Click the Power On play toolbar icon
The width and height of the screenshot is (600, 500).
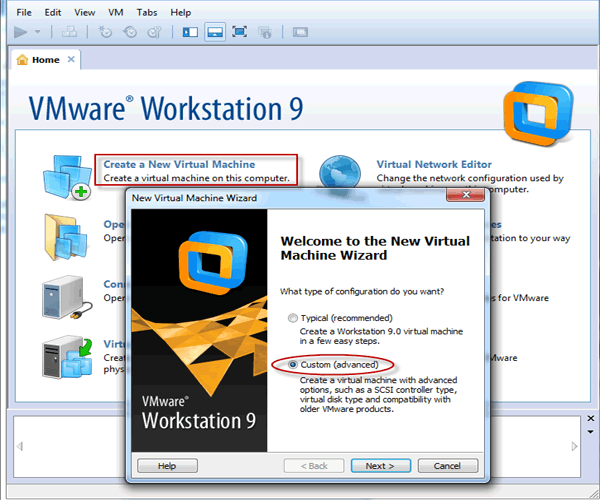[x=21, y=32]
